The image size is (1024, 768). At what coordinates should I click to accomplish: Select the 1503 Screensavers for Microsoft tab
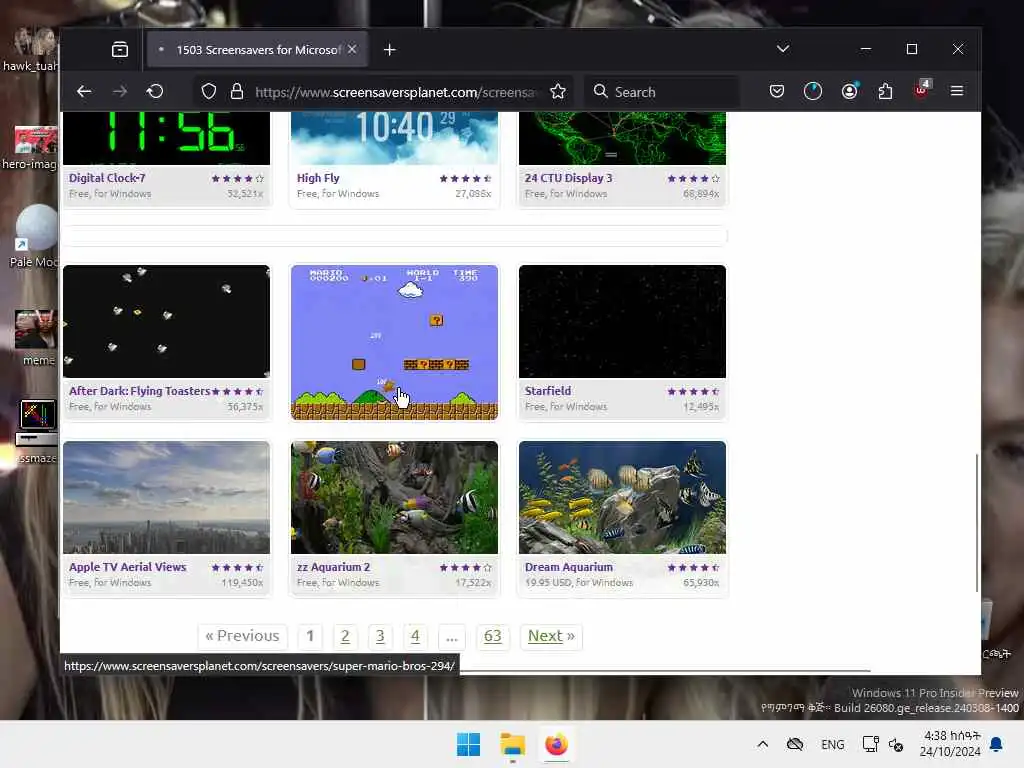click(x=258, y=50)
